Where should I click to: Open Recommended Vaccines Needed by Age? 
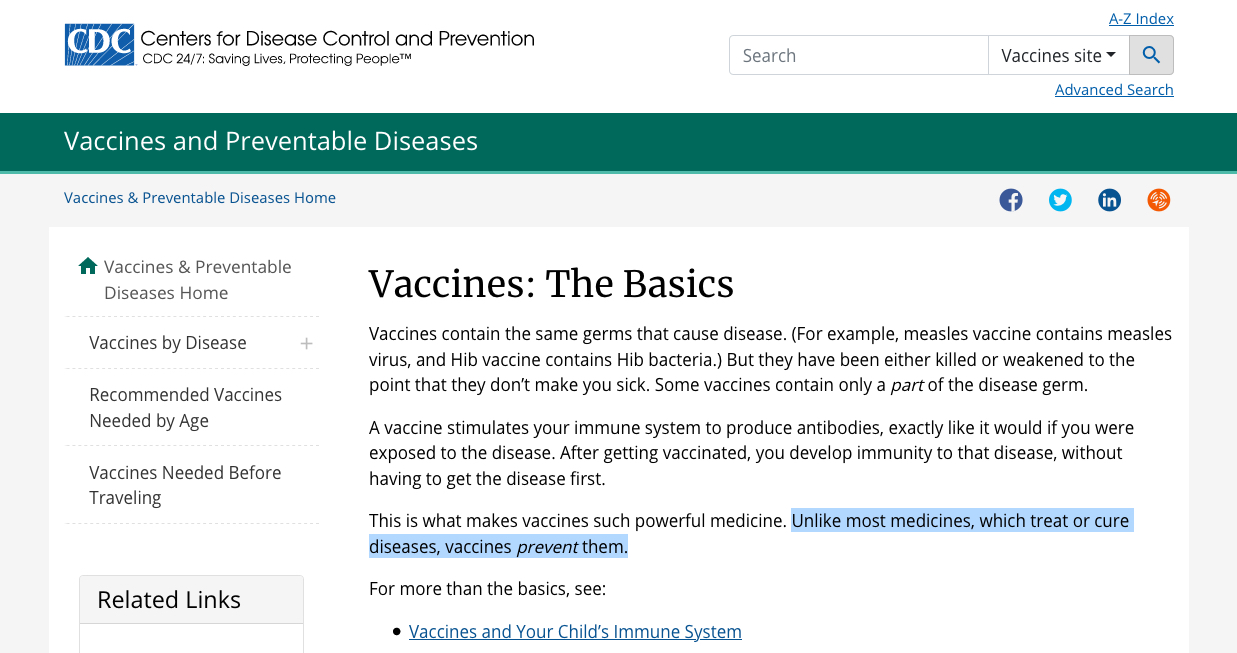coord(186,408)
